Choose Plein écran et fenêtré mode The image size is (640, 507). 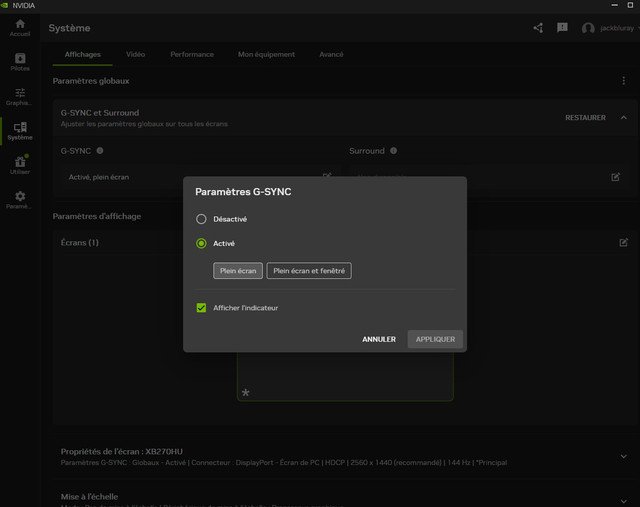pyautogui.click(x=309, y=271)
